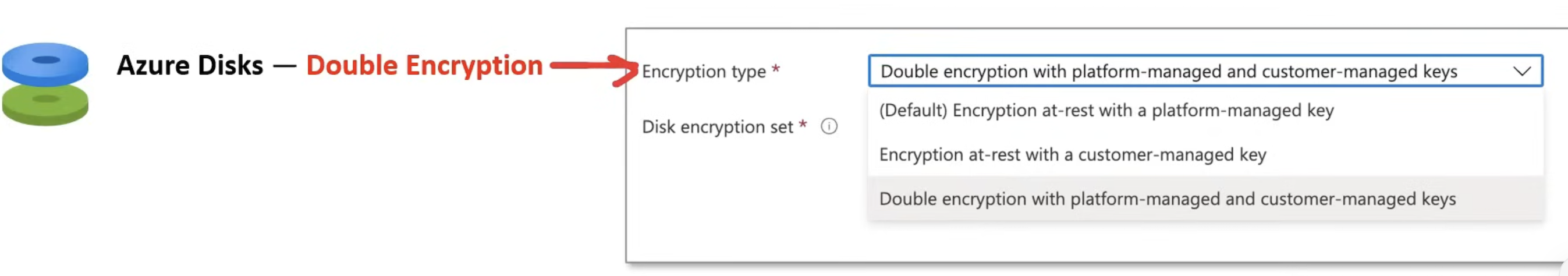Select the default platform-managed key encryption option
The image size is (1568, 276).
point(1106,110)
